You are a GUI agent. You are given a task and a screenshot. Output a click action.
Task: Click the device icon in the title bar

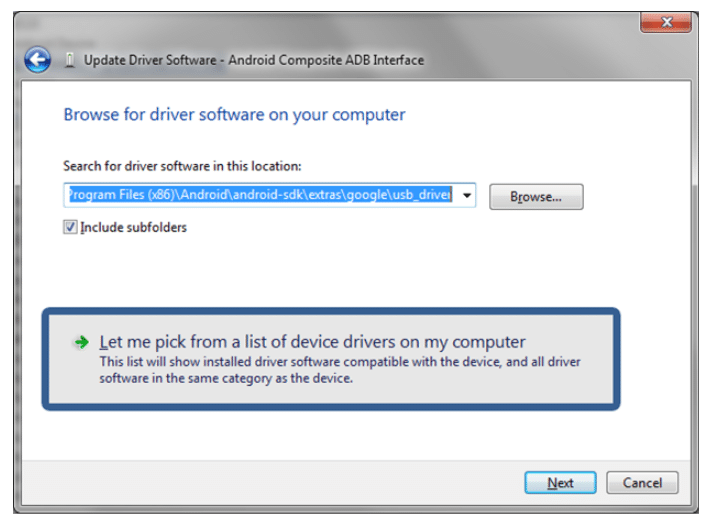(x=69, y=60)
